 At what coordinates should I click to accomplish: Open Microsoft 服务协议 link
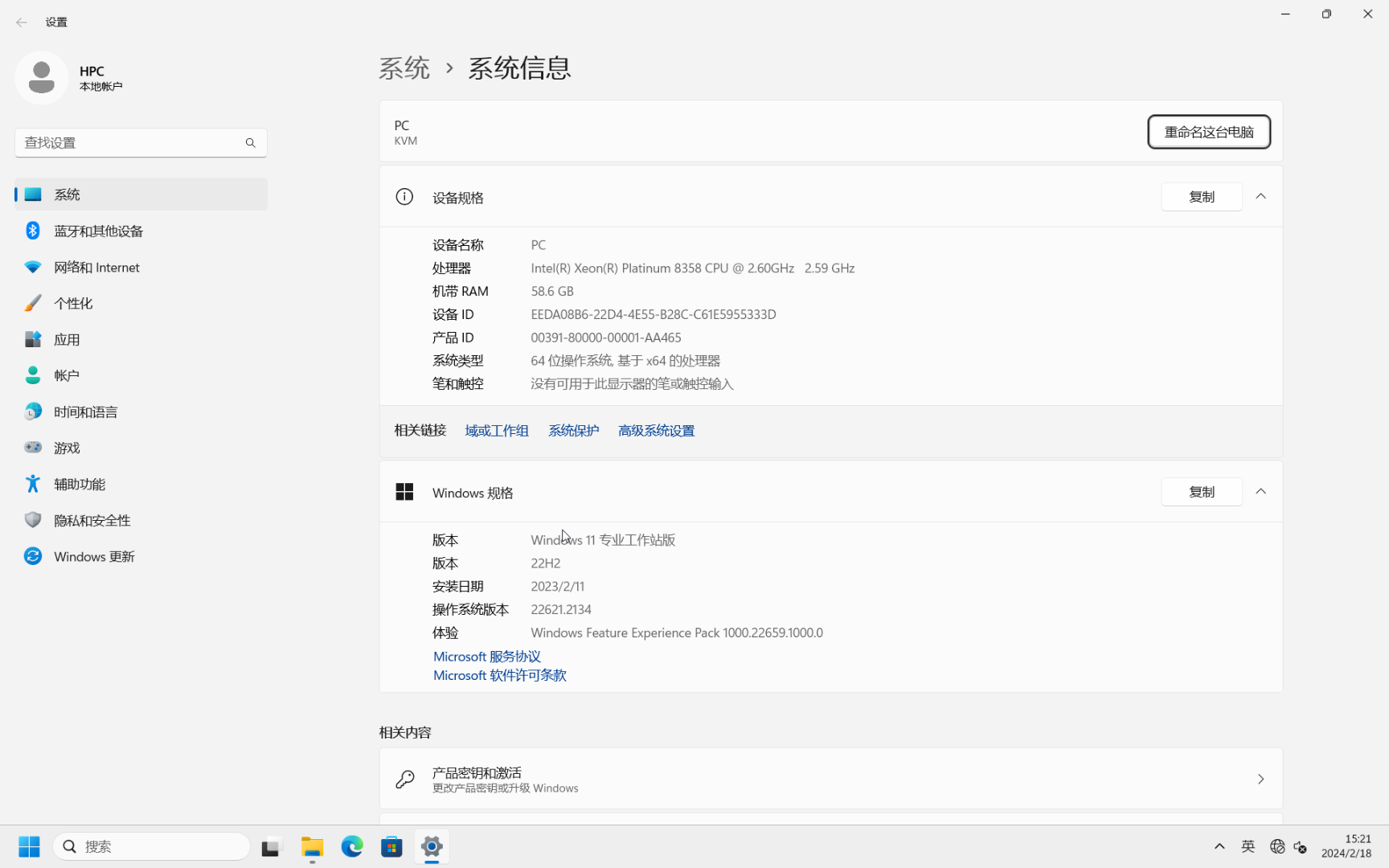[x=487, y=657]
